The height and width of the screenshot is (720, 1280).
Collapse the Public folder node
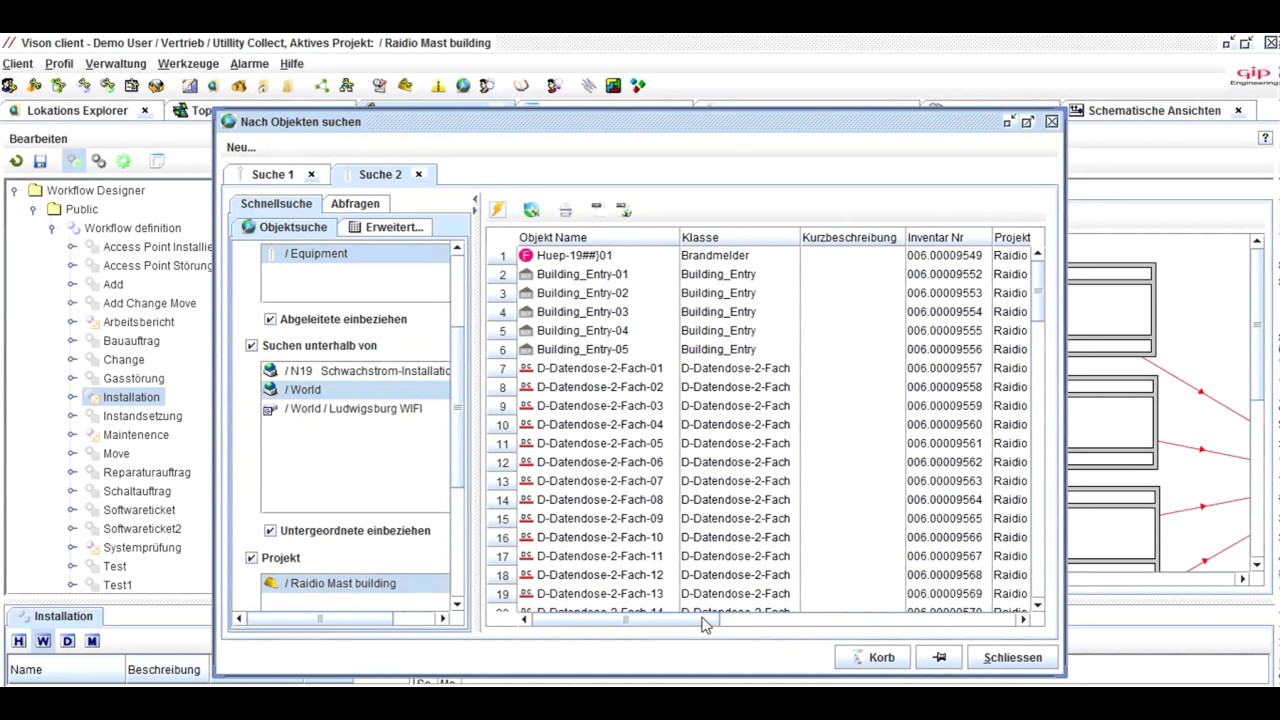tap(33, 209)
